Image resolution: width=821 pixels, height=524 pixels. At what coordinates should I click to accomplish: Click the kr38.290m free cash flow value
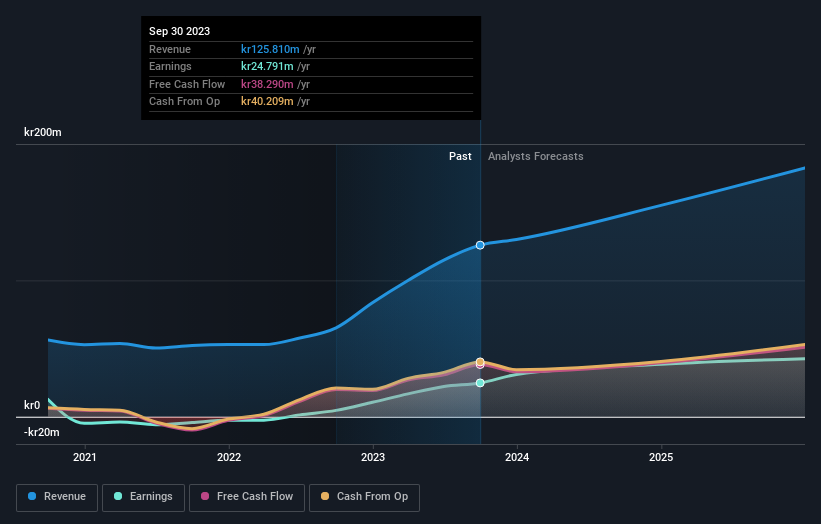click(x=267, y=84)
